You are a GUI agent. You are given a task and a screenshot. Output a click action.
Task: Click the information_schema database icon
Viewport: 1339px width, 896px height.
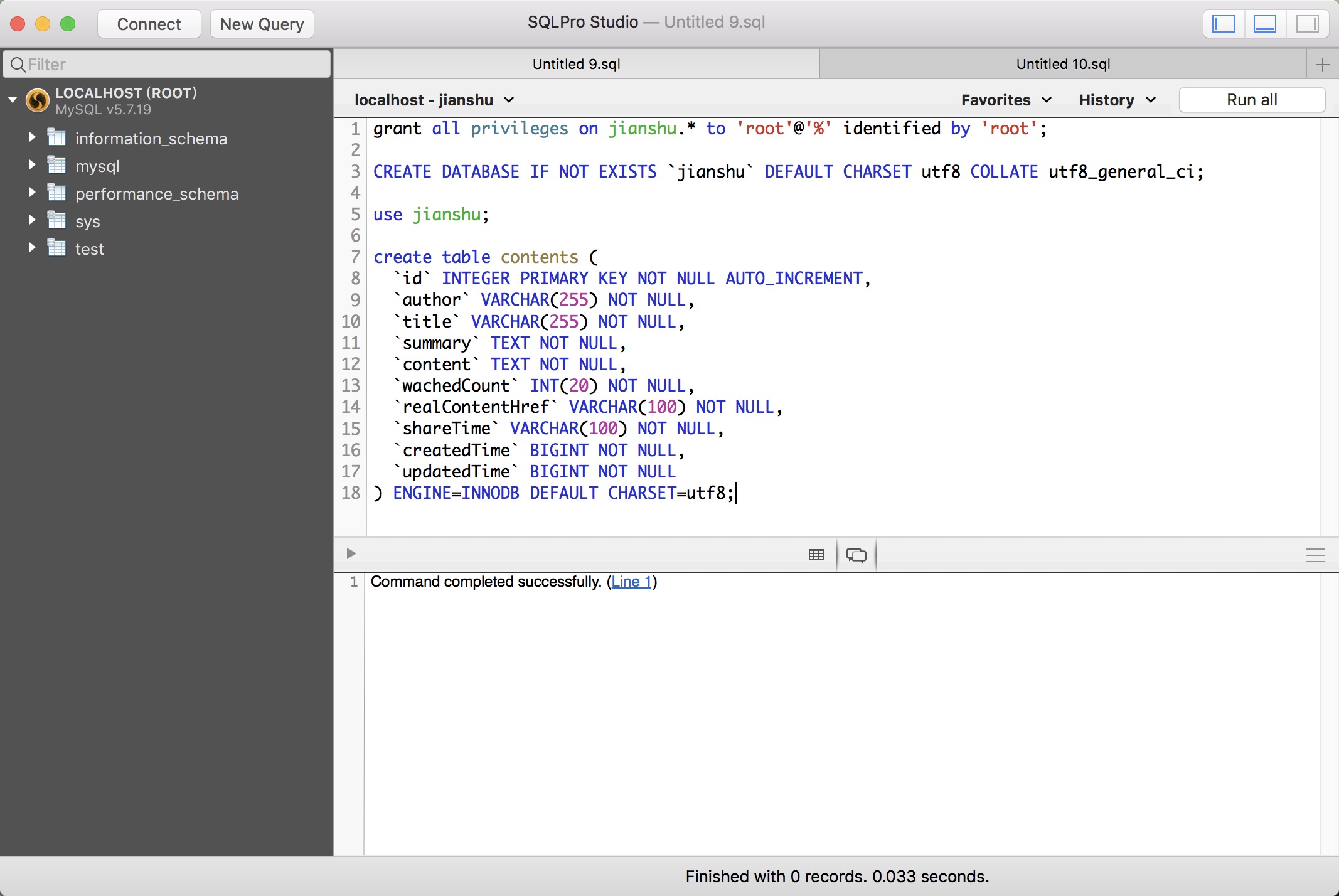pos(57,137)
